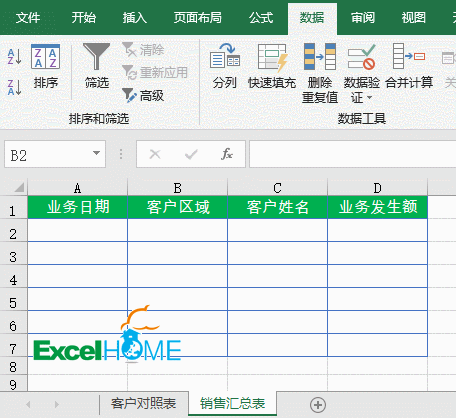Sort ascending with the A to Z icon
The image size is (456, 418).
[x=15, y=57]
